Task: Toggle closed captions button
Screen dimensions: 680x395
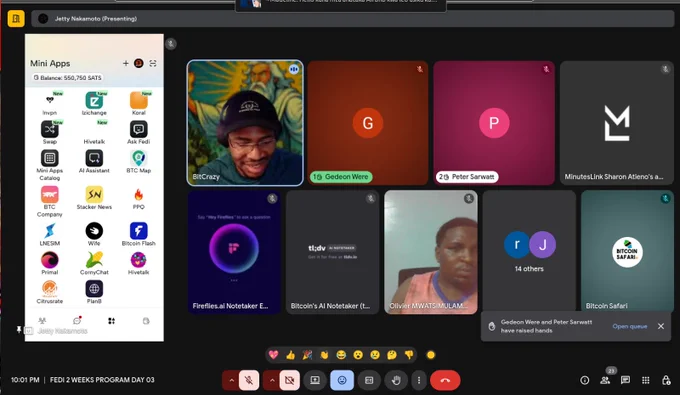Action: tap(369, 380)
